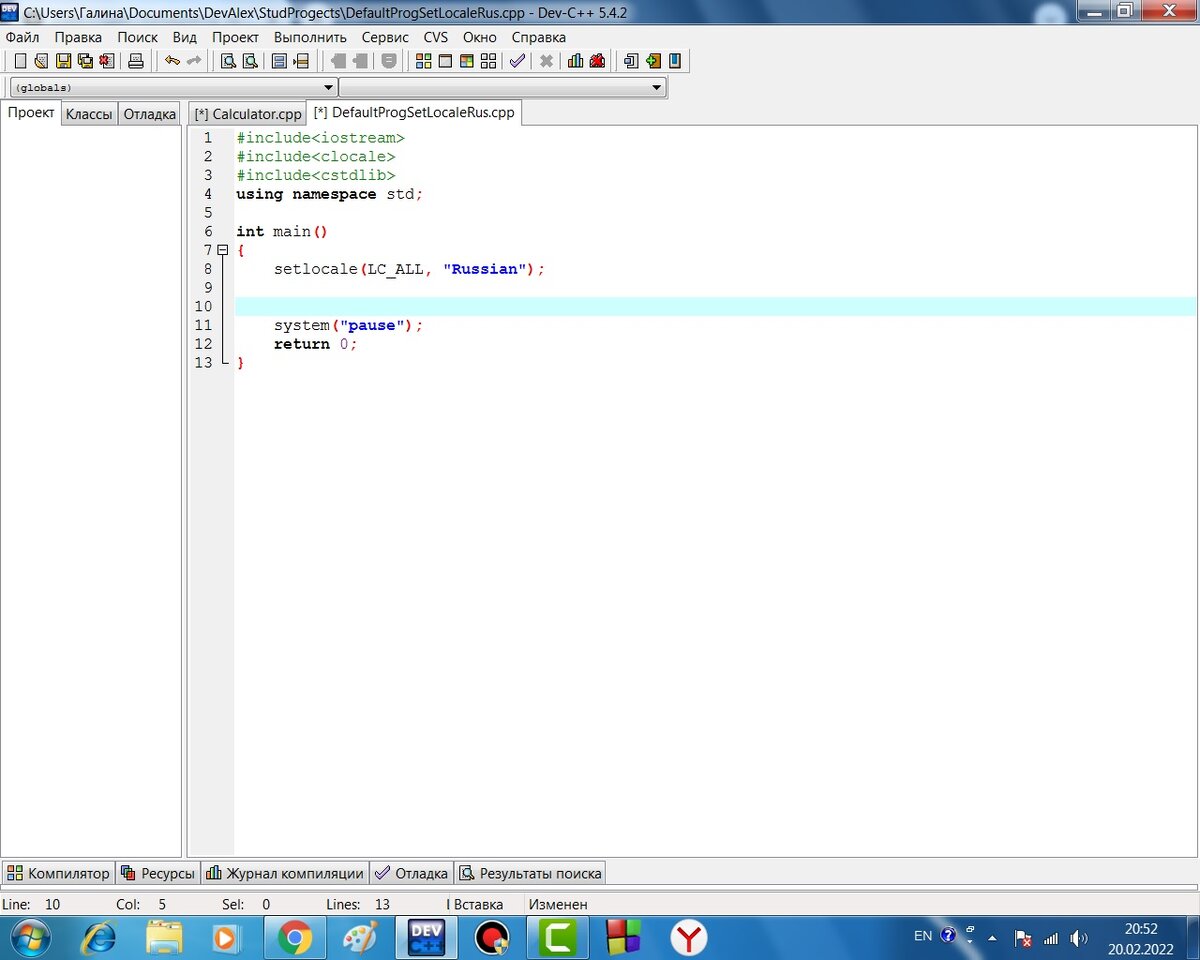Click the "Вставка" insert mode status entry
Screen dimensions: 1200x960
click(478, 904)
